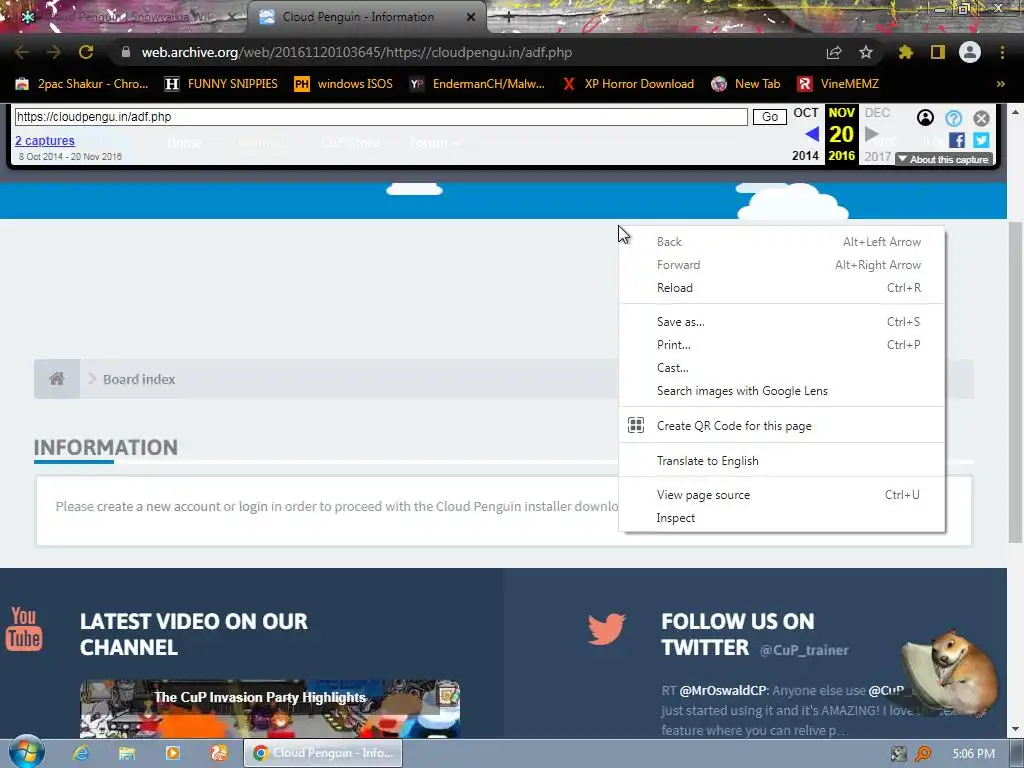Bookmark this page with the star icon
Screen dimensions: 1024x768
point(866,52)
